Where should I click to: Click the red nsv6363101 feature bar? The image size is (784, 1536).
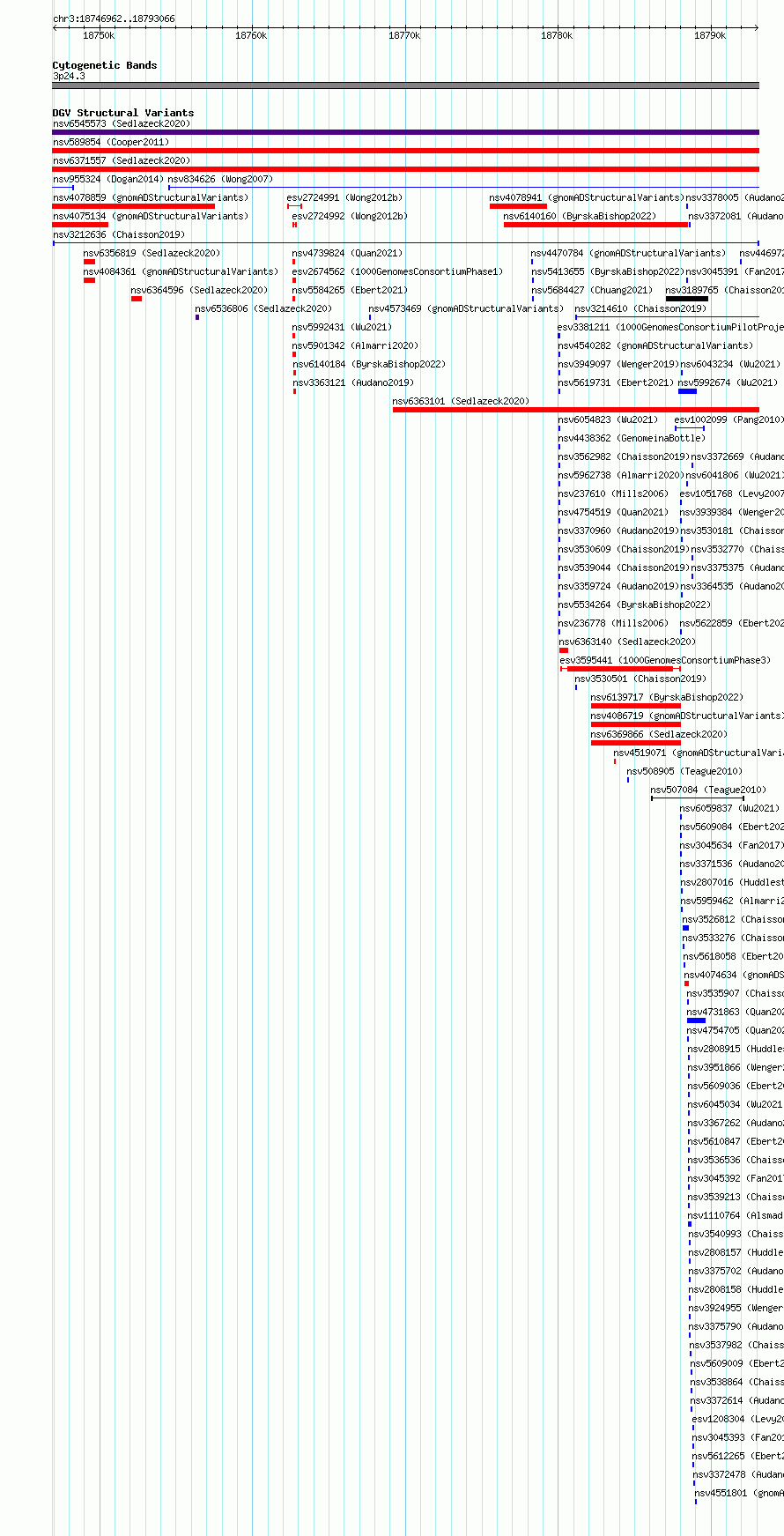coord(576,410)
